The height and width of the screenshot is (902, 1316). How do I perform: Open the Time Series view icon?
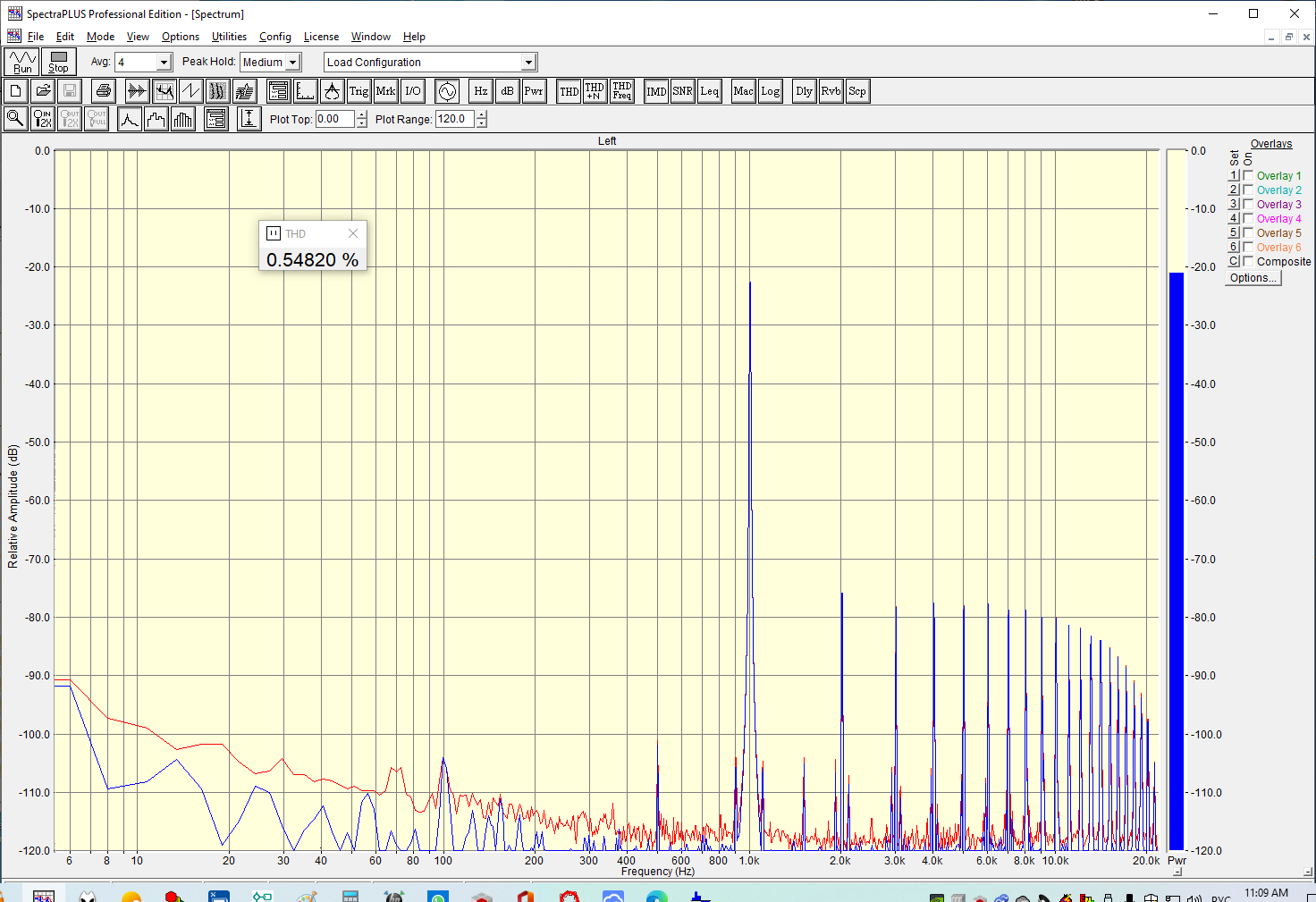(x=137, y=91)
